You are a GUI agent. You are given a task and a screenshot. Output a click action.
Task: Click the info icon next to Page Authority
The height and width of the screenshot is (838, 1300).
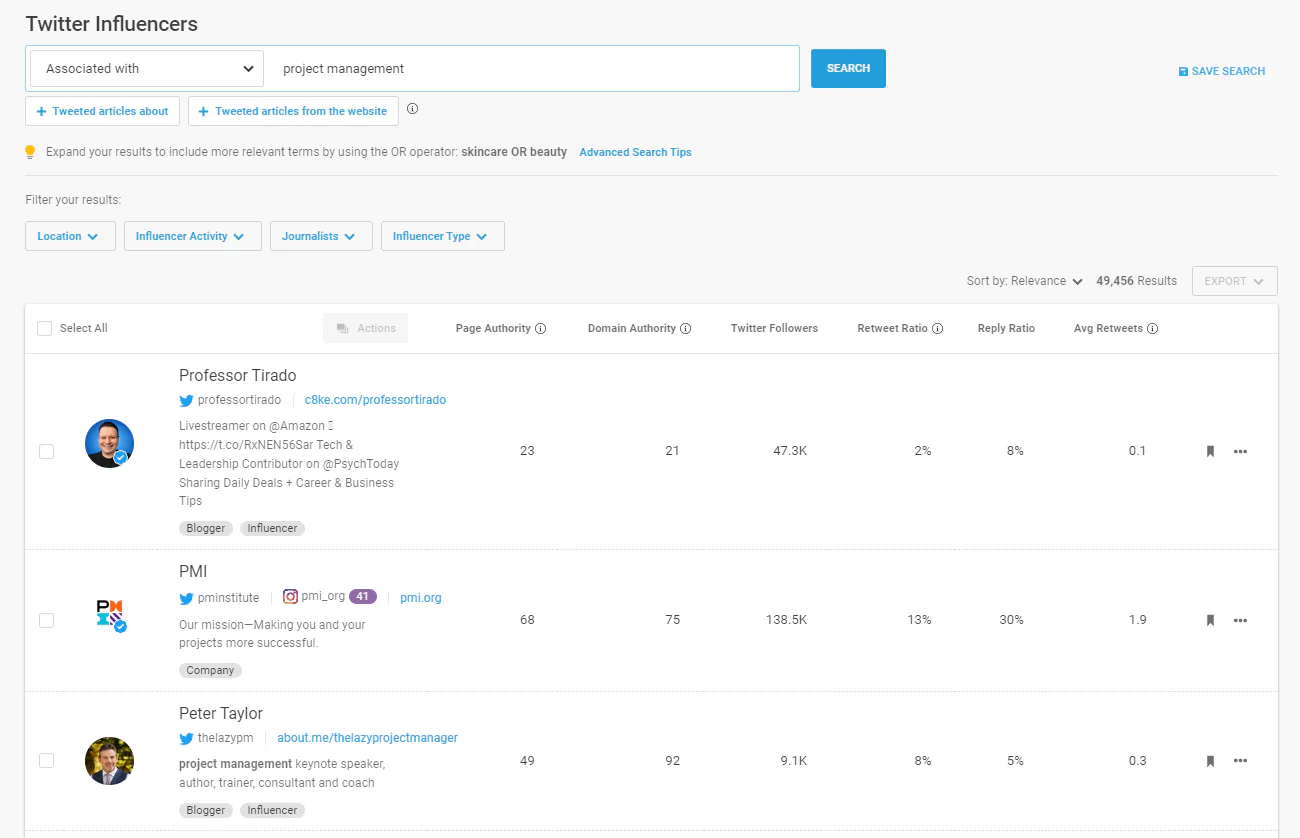point(541,328)
